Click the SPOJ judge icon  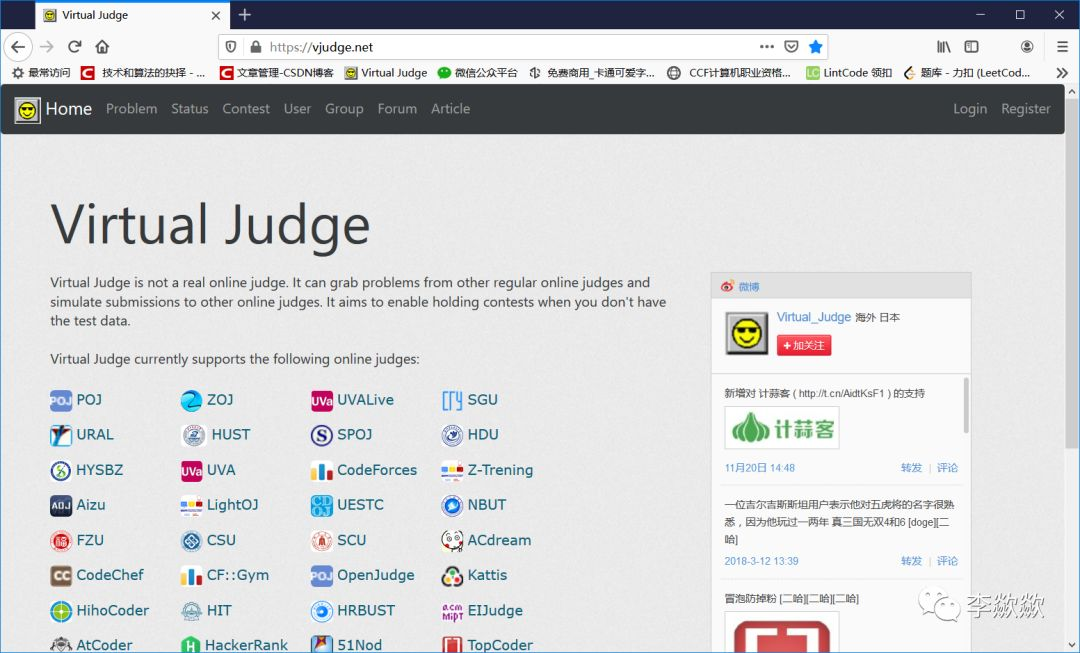[322, 435]
